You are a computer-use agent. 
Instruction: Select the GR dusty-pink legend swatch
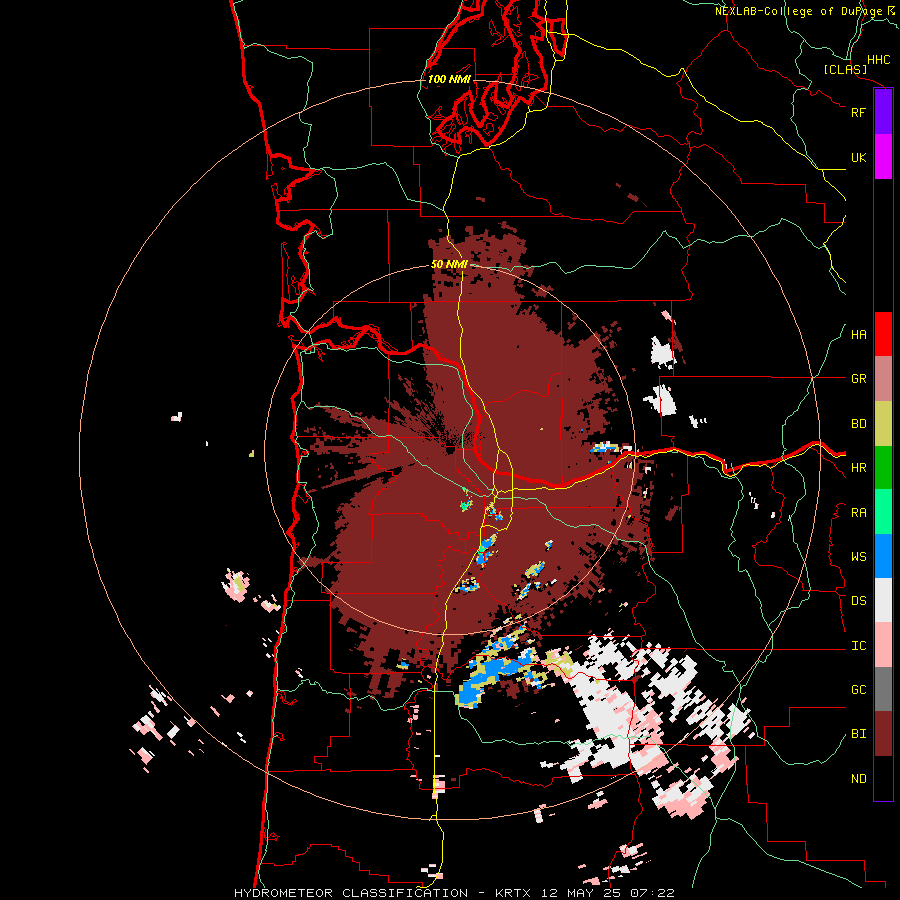click(883, 379)
